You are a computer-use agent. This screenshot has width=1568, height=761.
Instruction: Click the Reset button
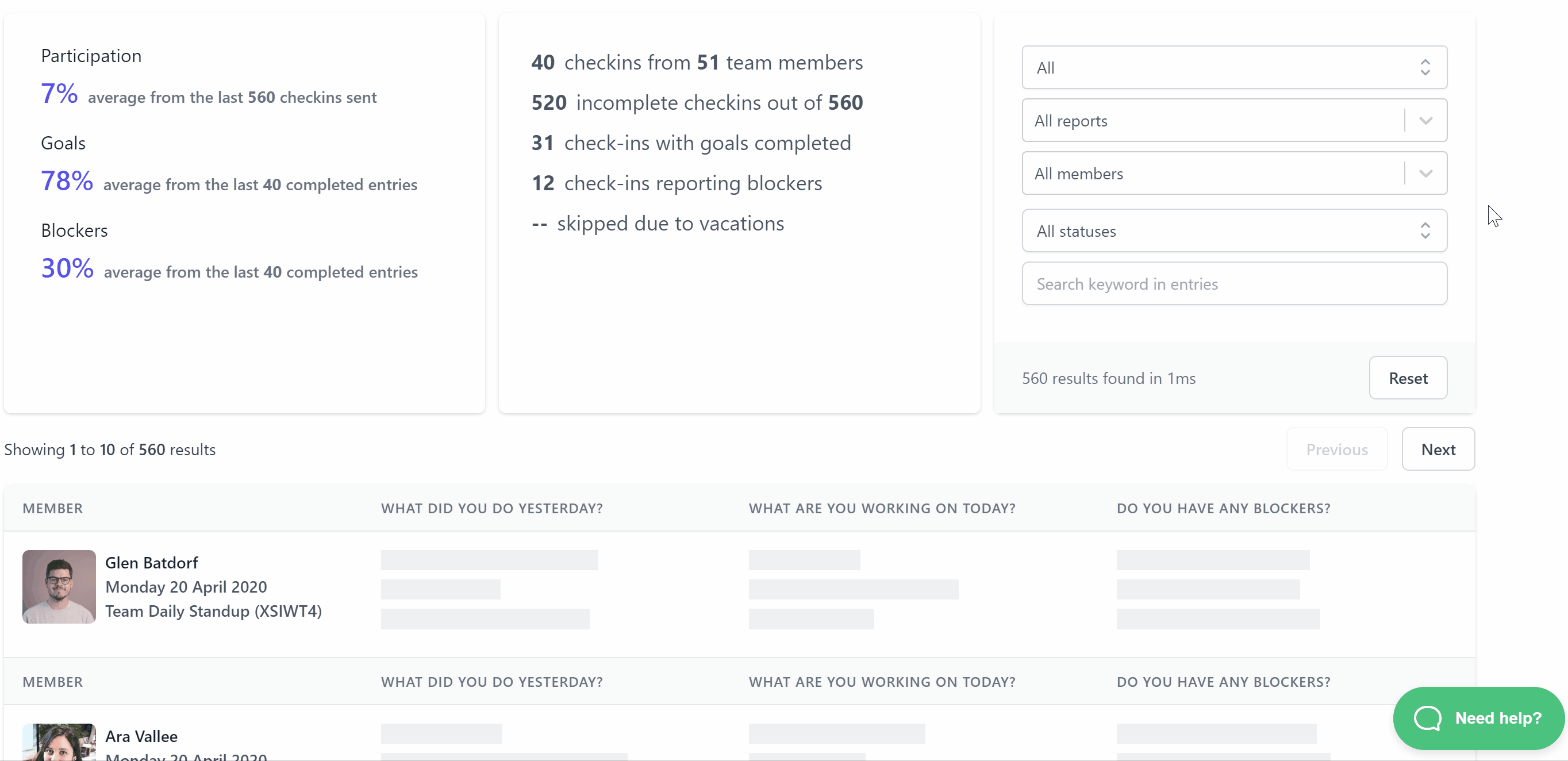click(x=1407, y=378)
